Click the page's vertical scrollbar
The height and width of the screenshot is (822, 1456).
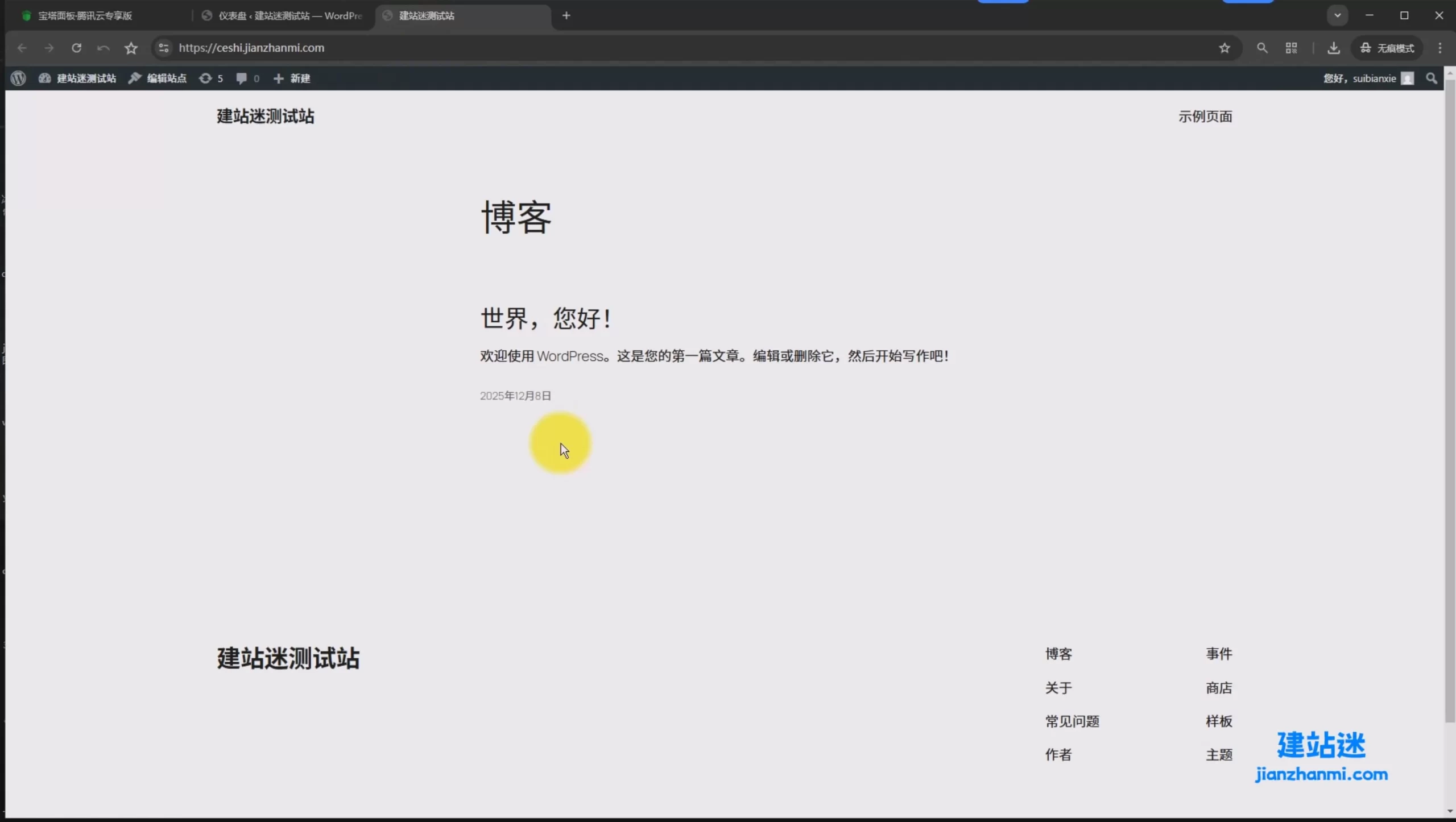tap(1450, 398)
